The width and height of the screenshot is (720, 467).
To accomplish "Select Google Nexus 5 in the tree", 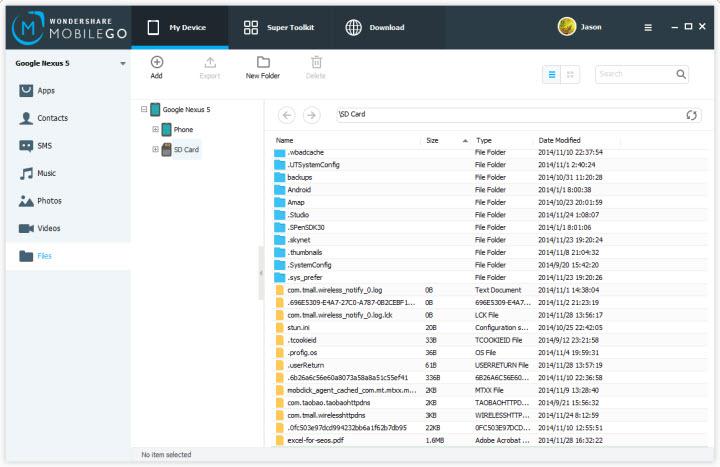I will pyautogui.click(x=186, y=109).
